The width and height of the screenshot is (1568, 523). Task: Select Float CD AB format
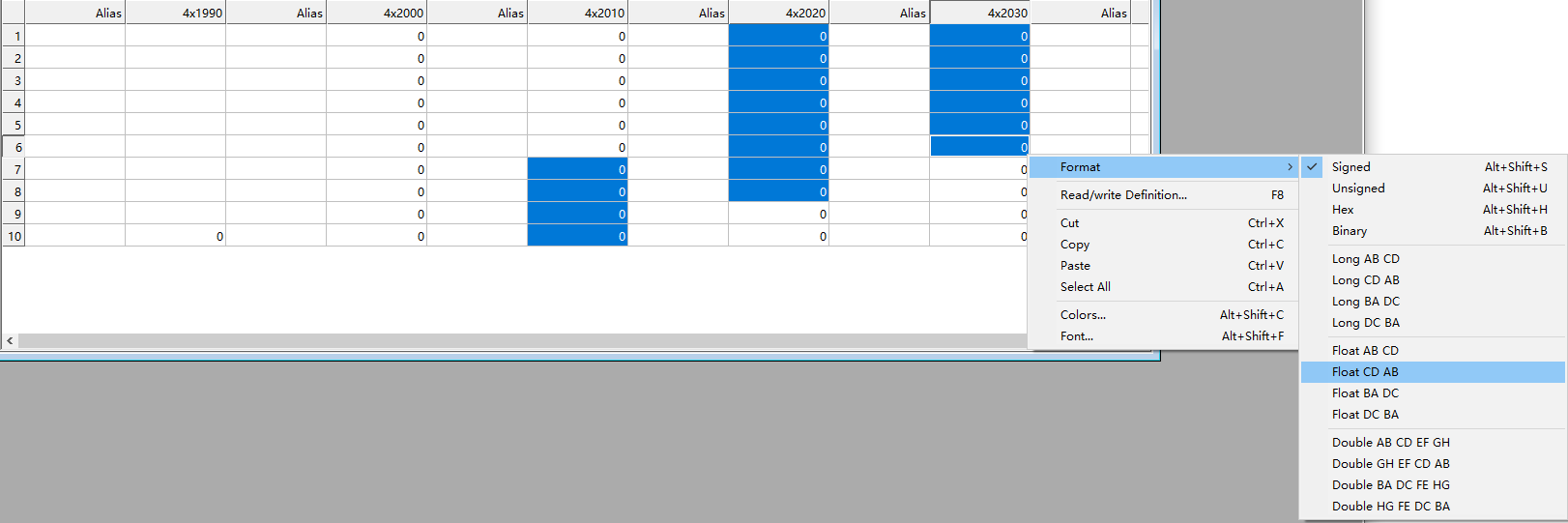point(1365,372)
